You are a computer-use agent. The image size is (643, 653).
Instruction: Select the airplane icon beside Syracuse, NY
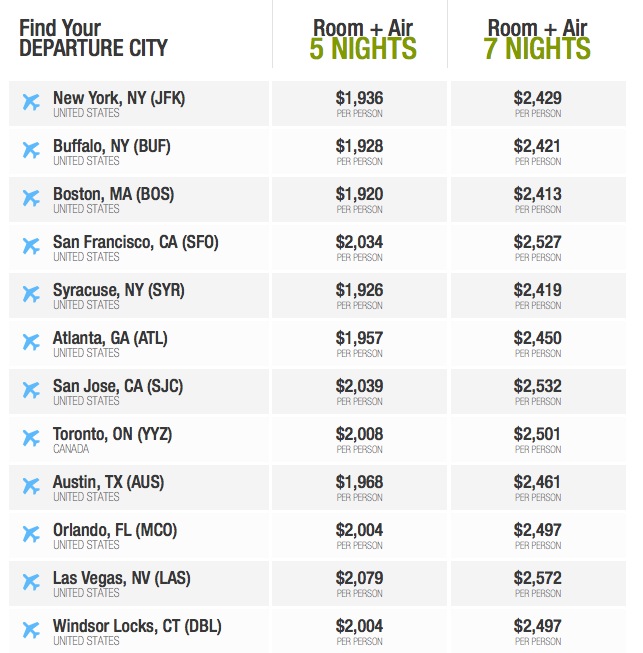coord(31,294)
